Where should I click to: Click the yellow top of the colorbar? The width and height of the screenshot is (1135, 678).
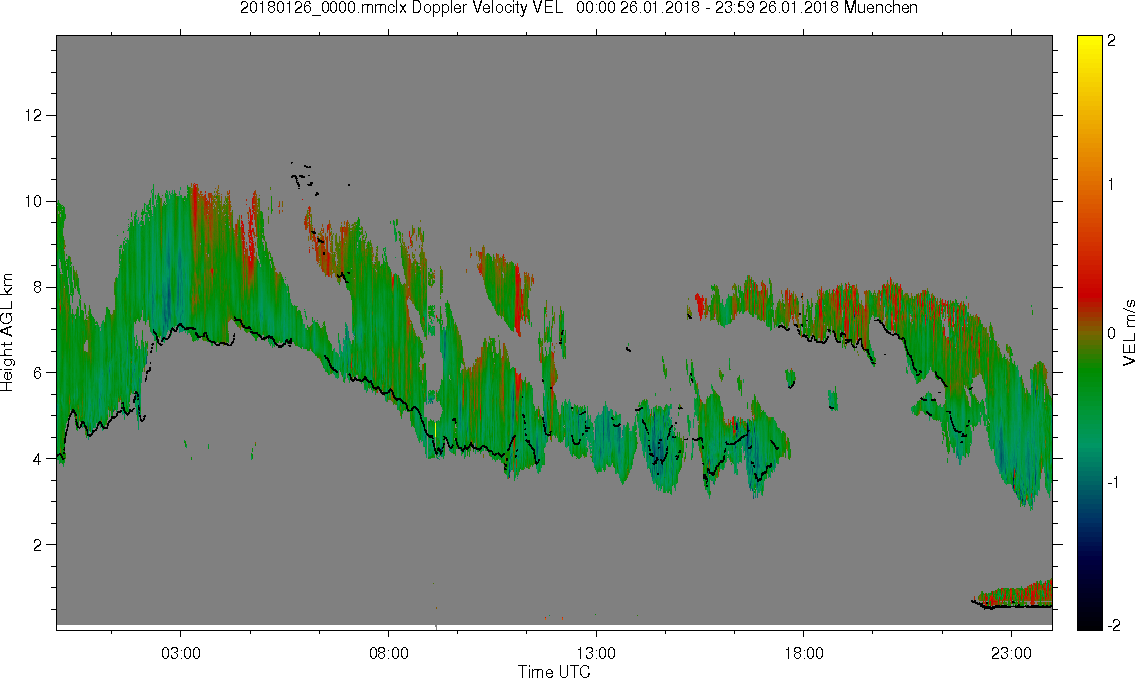pos(1089,45)
